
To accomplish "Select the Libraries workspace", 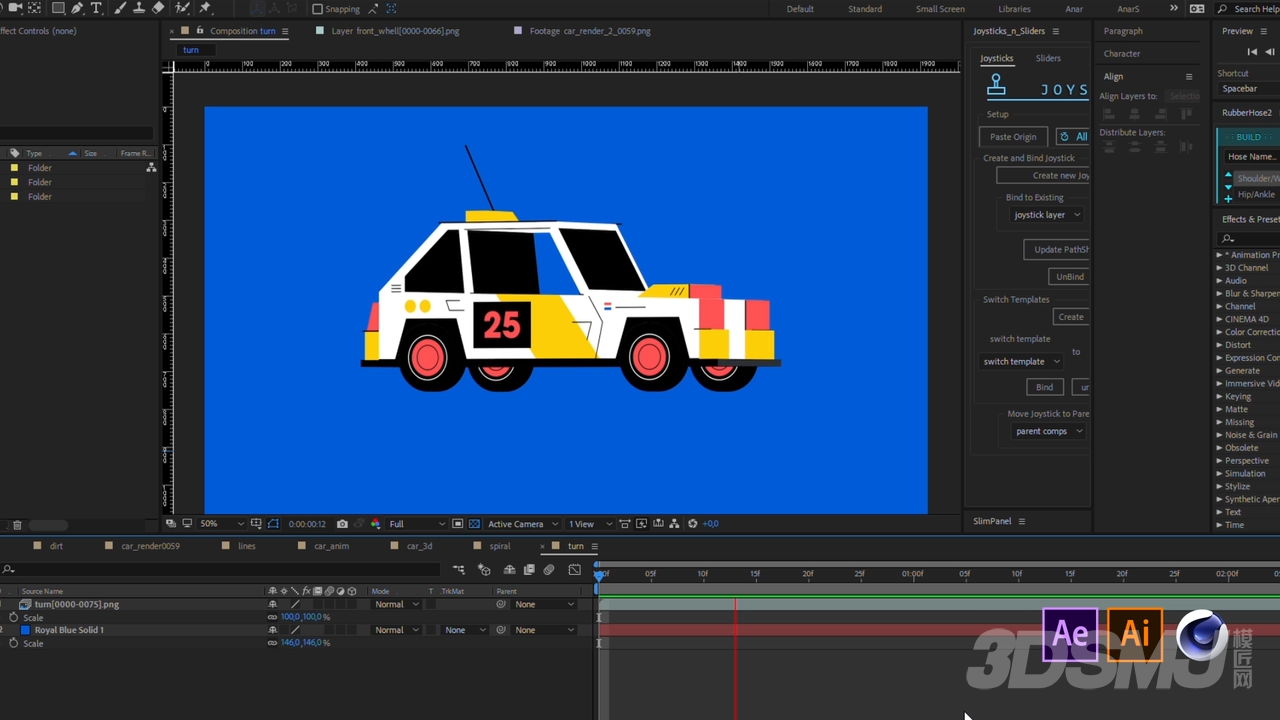I will coord(1014,9).
